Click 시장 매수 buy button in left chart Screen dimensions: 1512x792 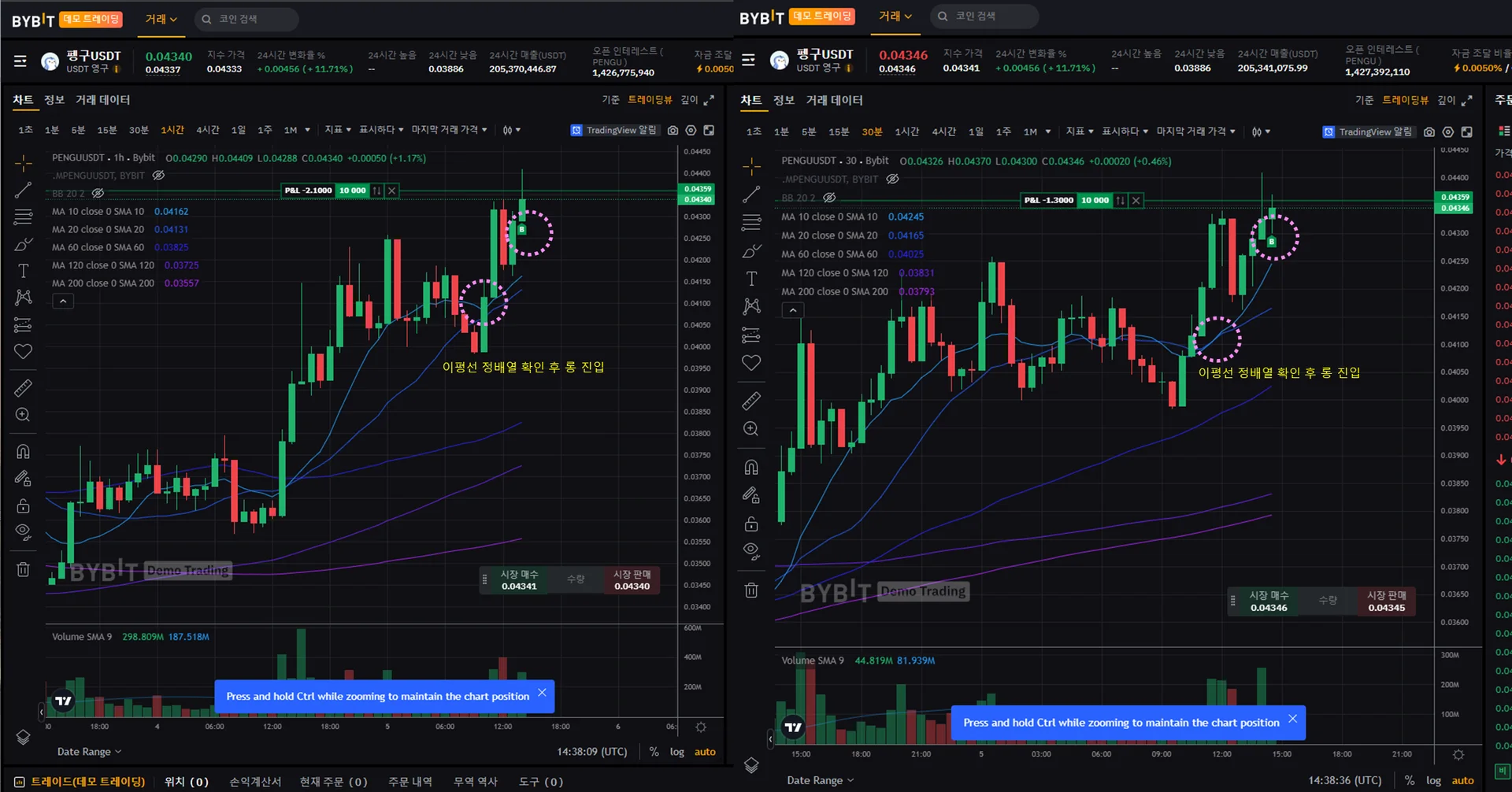pos(519,580)
